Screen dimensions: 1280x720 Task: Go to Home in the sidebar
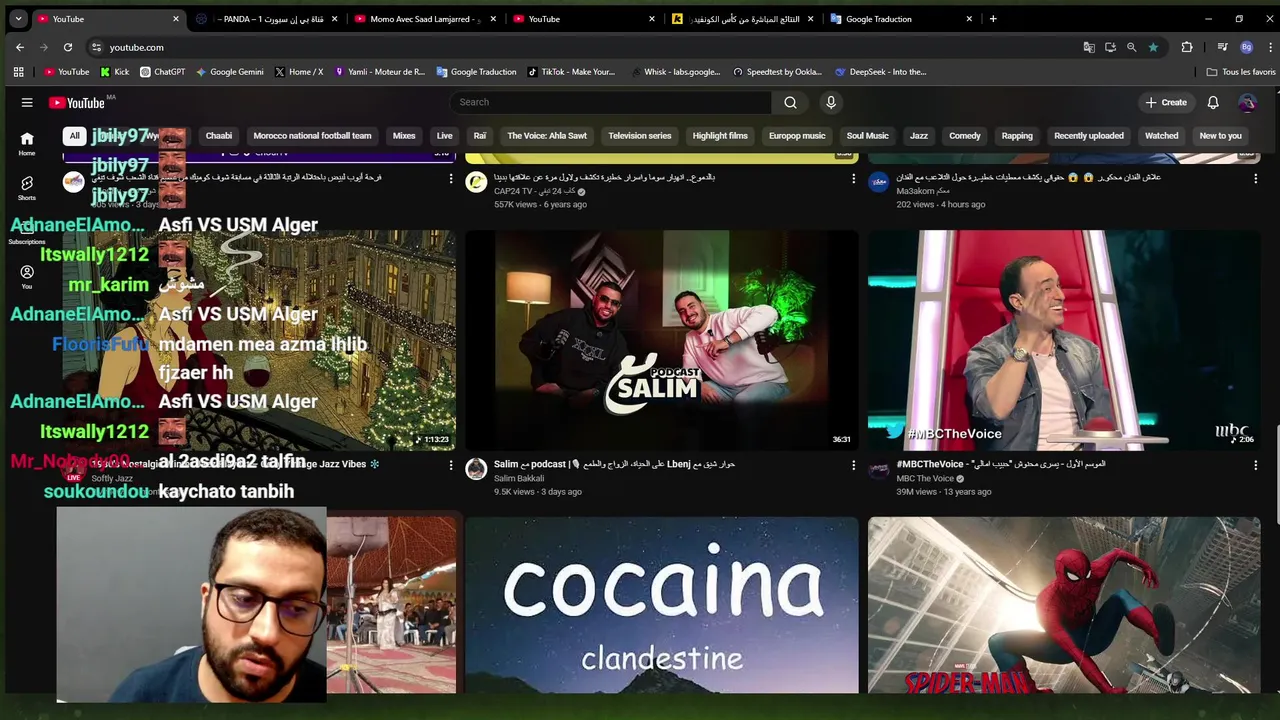pos(27,143)
